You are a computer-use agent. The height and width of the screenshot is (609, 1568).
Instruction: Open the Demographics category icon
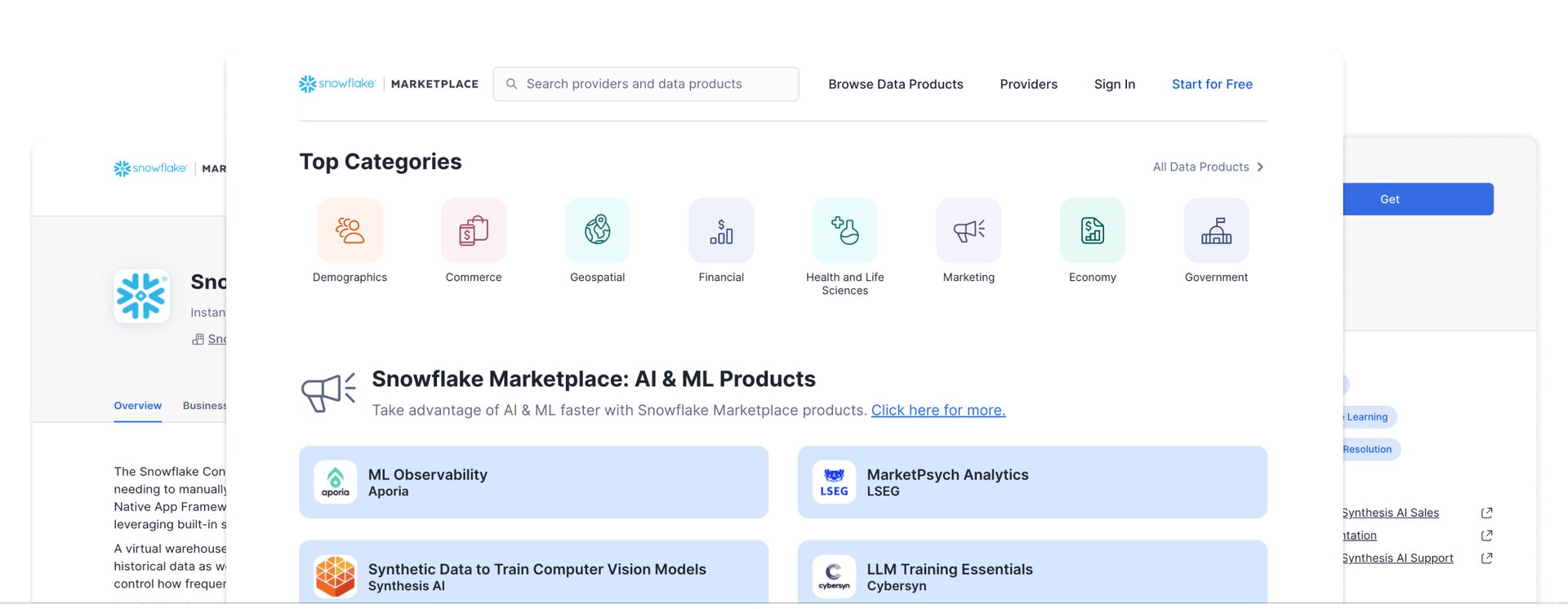click(350, 230)
